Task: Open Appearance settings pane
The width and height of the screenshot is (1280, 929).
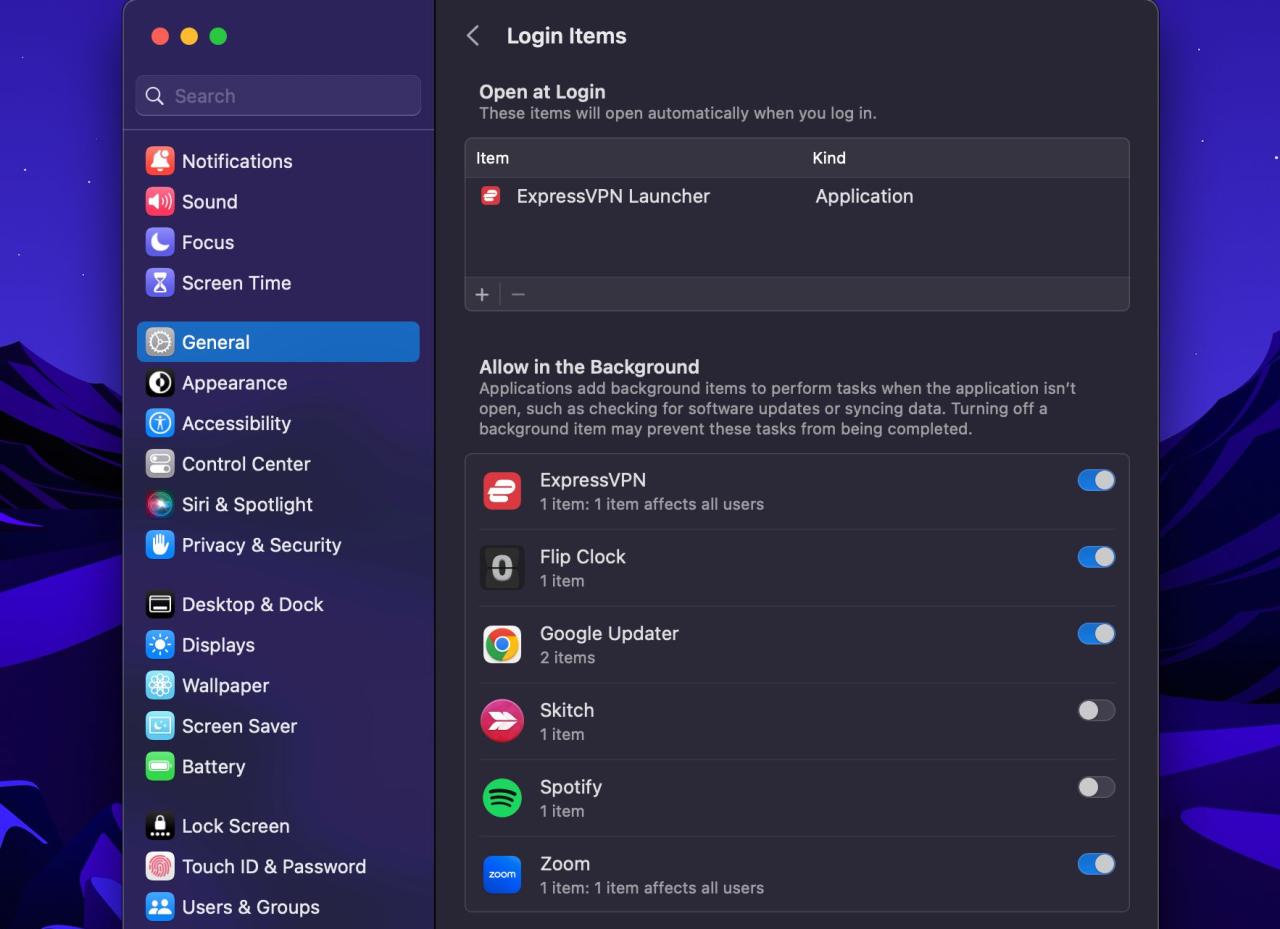Action: point(234,383)
